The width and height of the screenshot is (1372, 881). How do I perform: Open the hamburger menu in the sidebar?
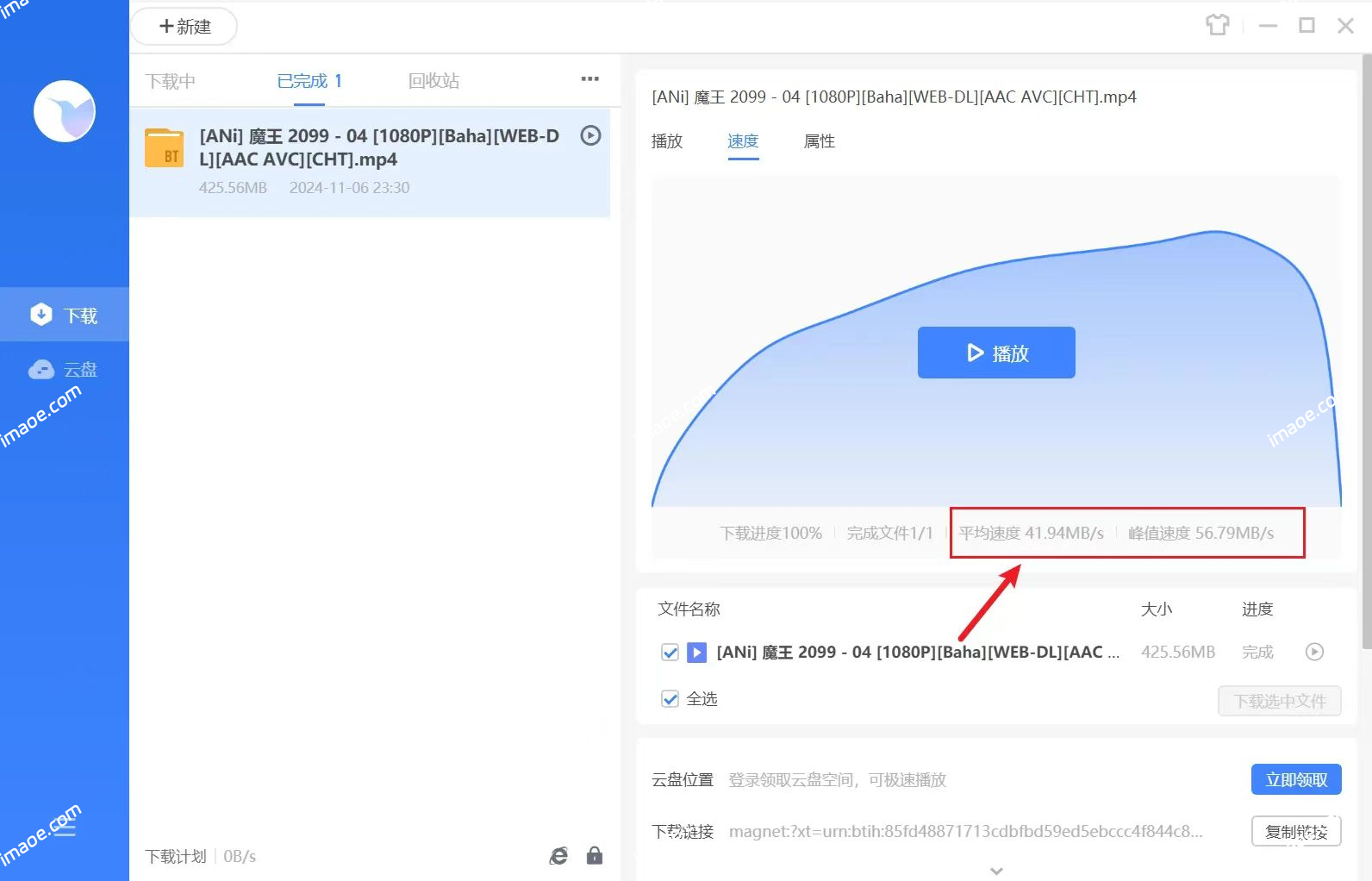(65, 829)
